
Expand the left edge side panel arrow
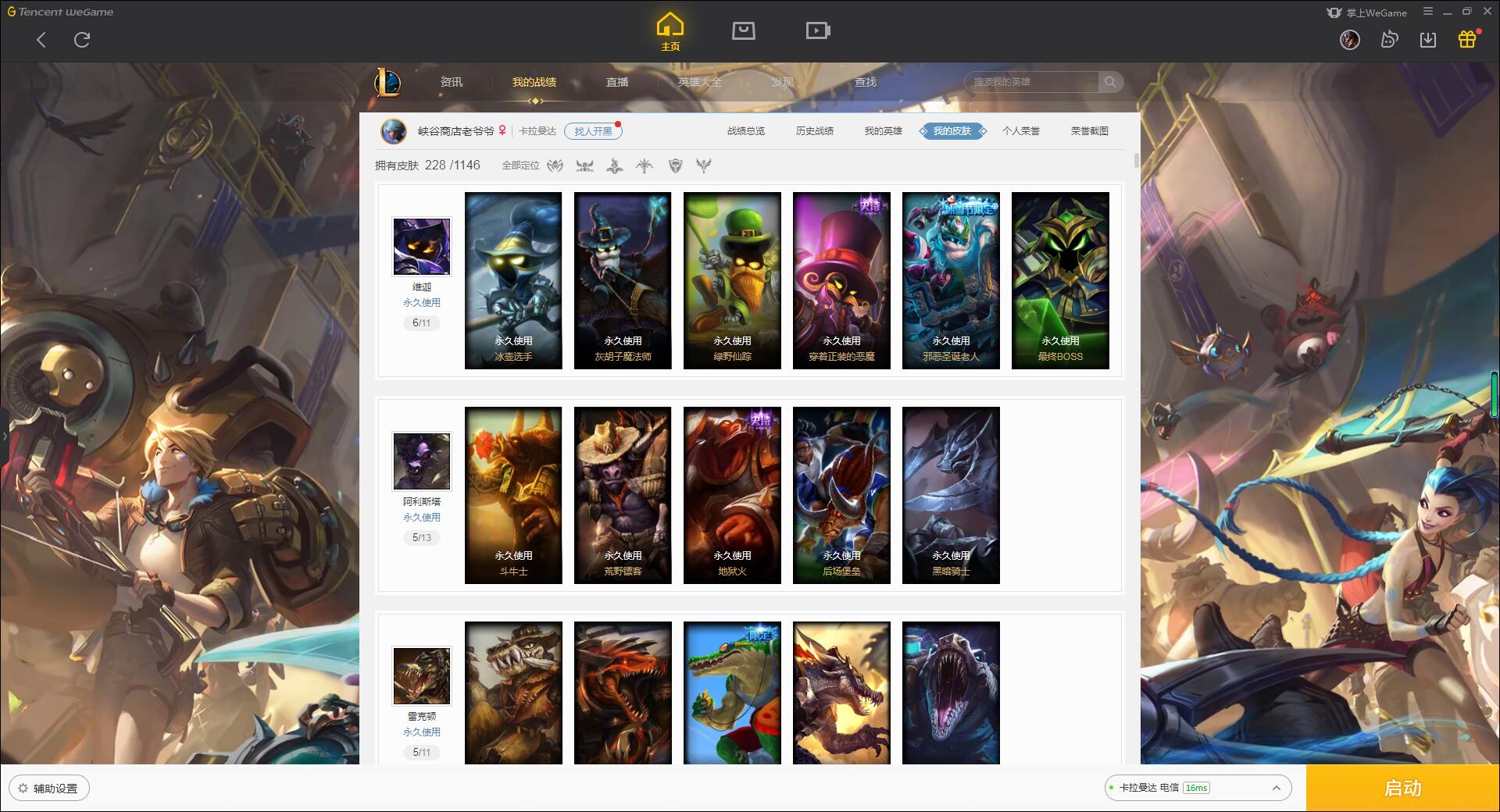click(x=4, y=436)
